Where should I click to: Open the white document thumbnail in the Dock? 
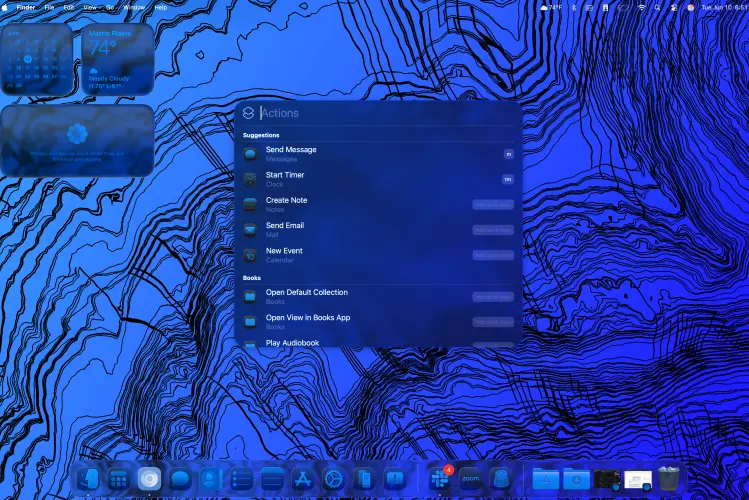click(x=638, y=480)
